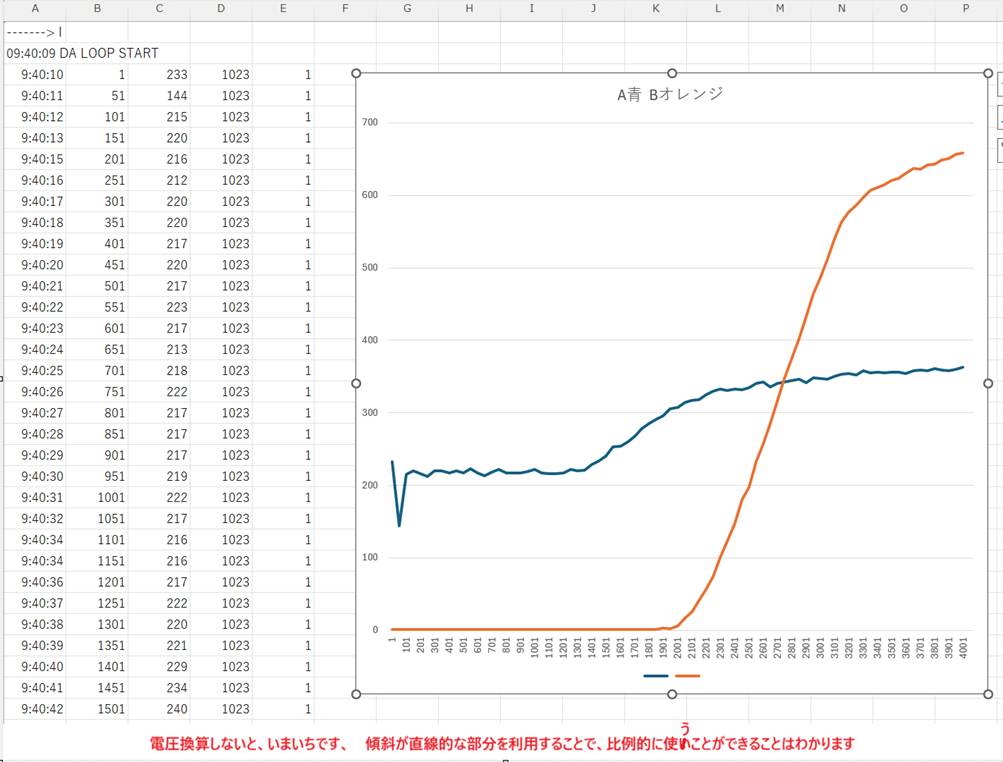The width and height of the screenshot is (1003, 762).
Task: Click the chart's top-left resize handle
Action: [356, 73]
